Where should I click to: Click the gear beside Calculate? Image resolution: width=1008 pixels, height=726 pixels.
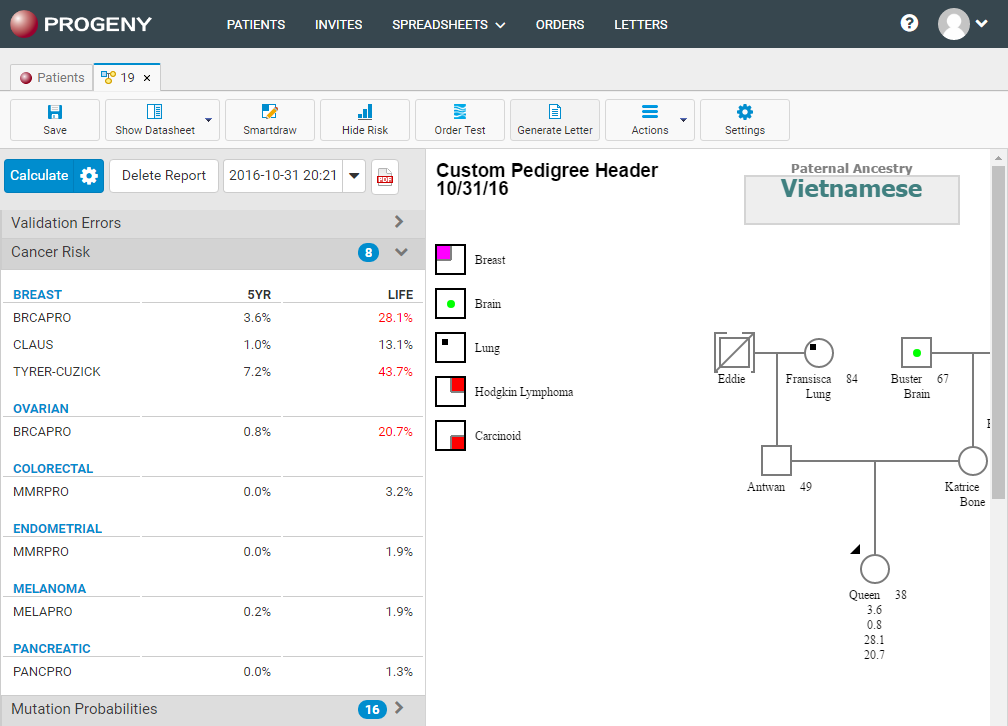tap(89, 176)
